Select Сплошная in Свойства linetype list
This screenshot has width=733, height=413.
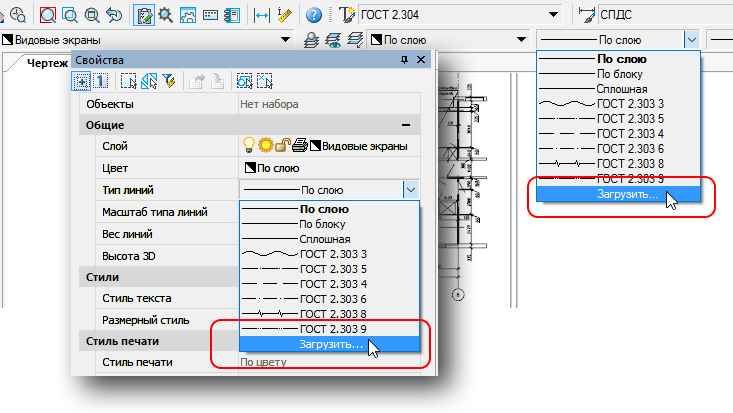pos(329,239)
